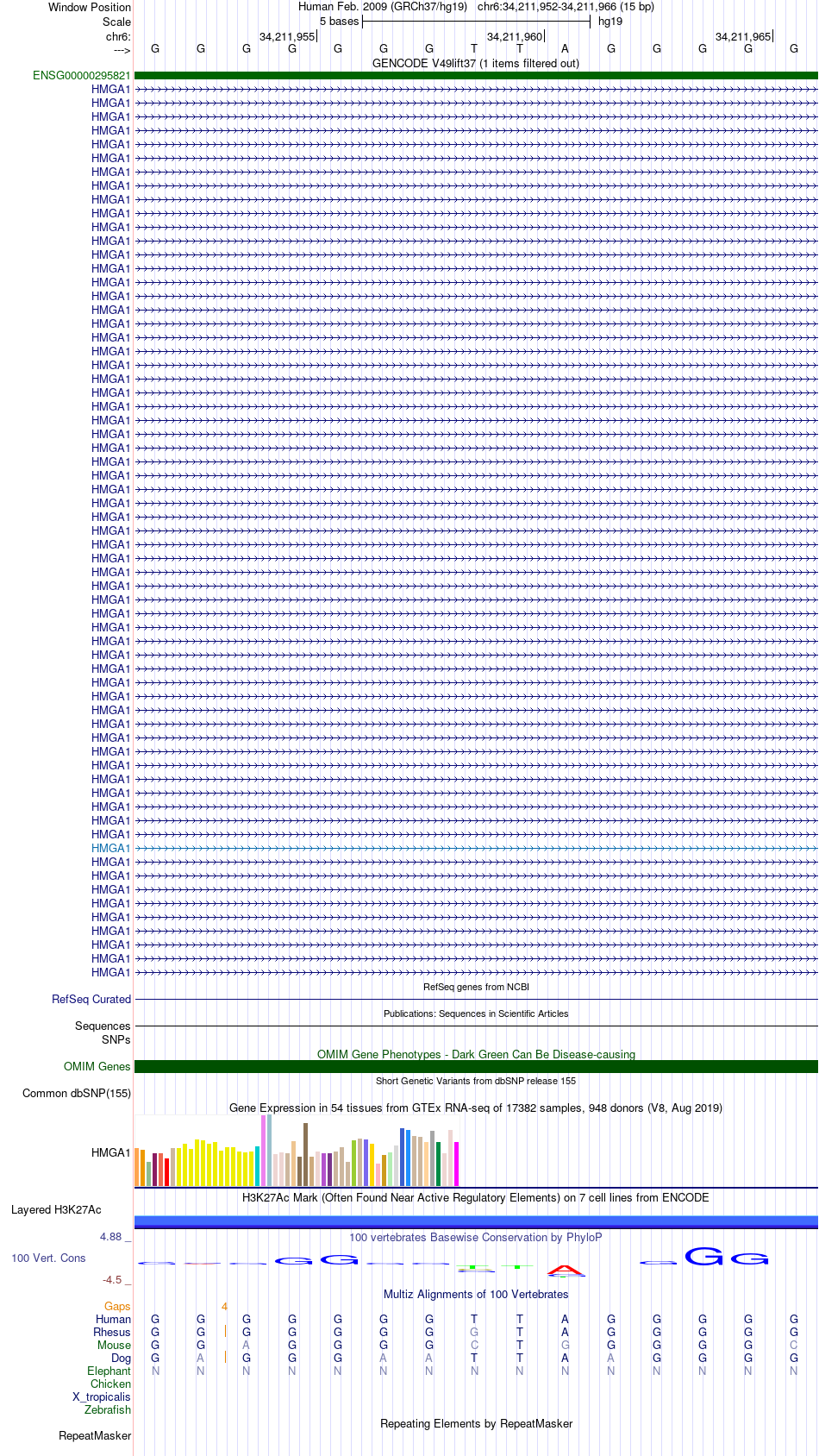Select the light-blue highlighted HMGA1 transcript label
The width and height of the screenshot is (819, 1456).
click(111, 848)
